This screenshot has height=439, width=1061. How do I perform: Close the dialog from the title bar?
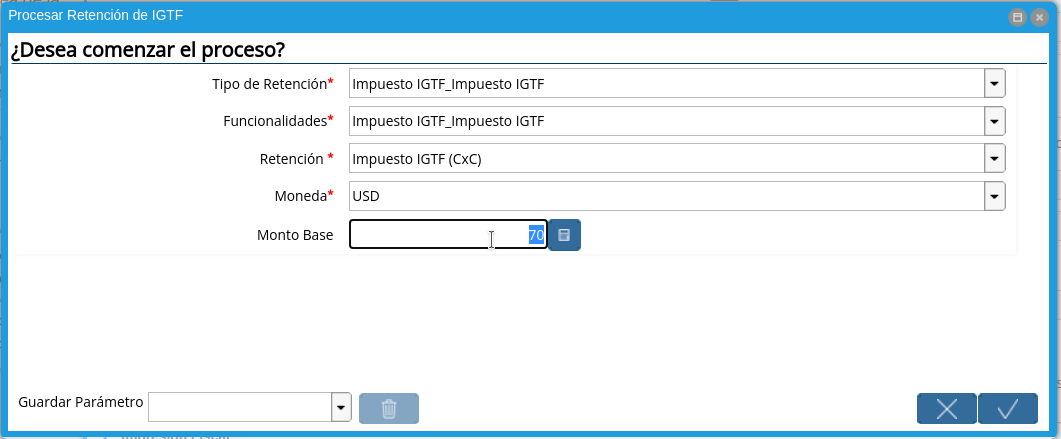(x=1039, y=17)
